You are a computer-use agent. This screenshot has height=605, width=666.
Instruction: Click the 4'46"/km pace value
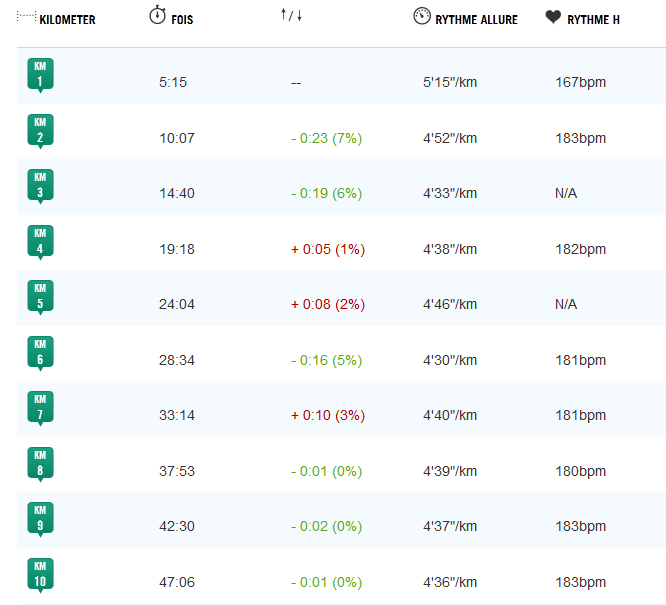pos(450,304)
